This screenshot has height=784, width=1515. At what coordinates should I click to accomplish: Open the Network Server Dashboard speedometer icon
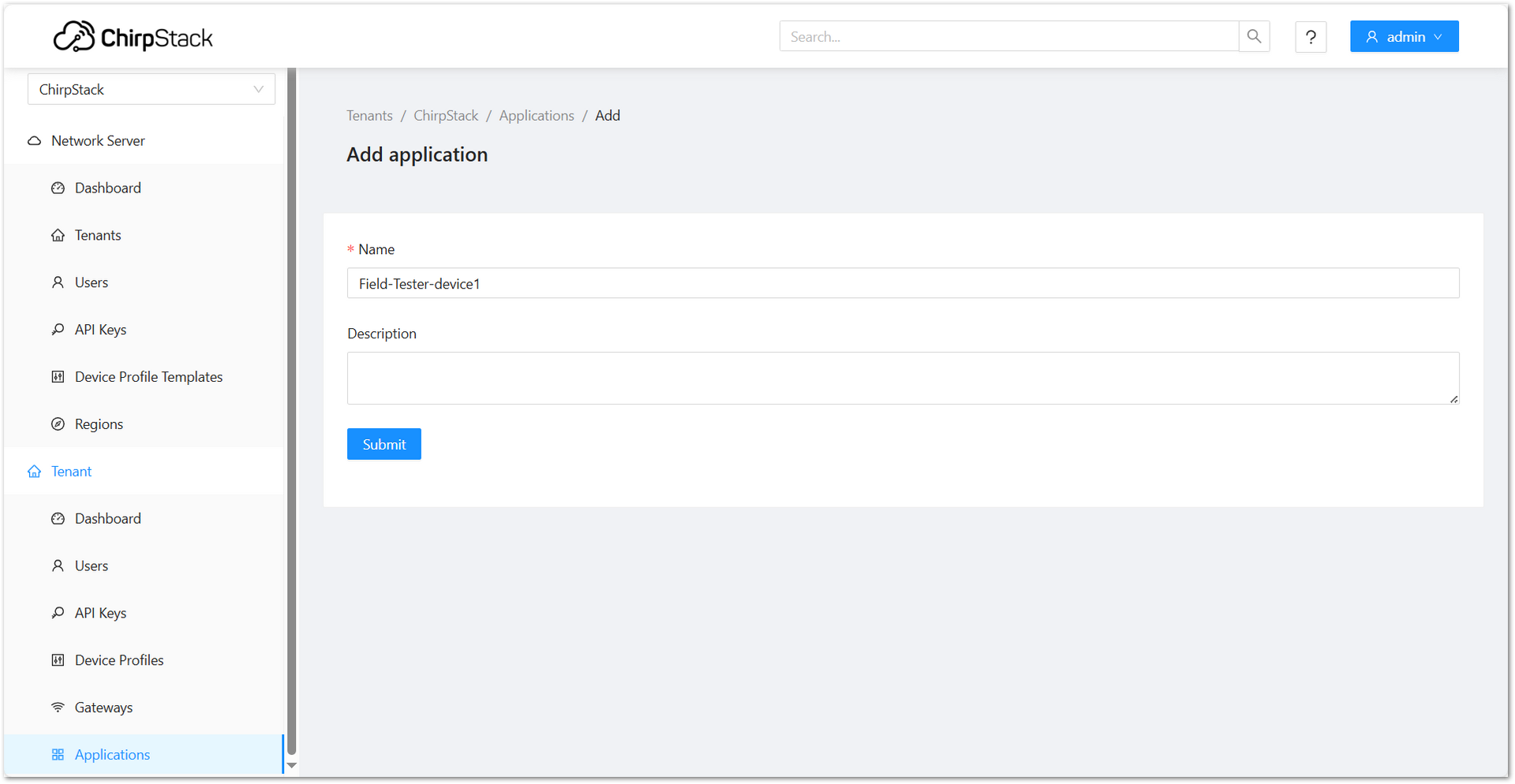(58, 188)
